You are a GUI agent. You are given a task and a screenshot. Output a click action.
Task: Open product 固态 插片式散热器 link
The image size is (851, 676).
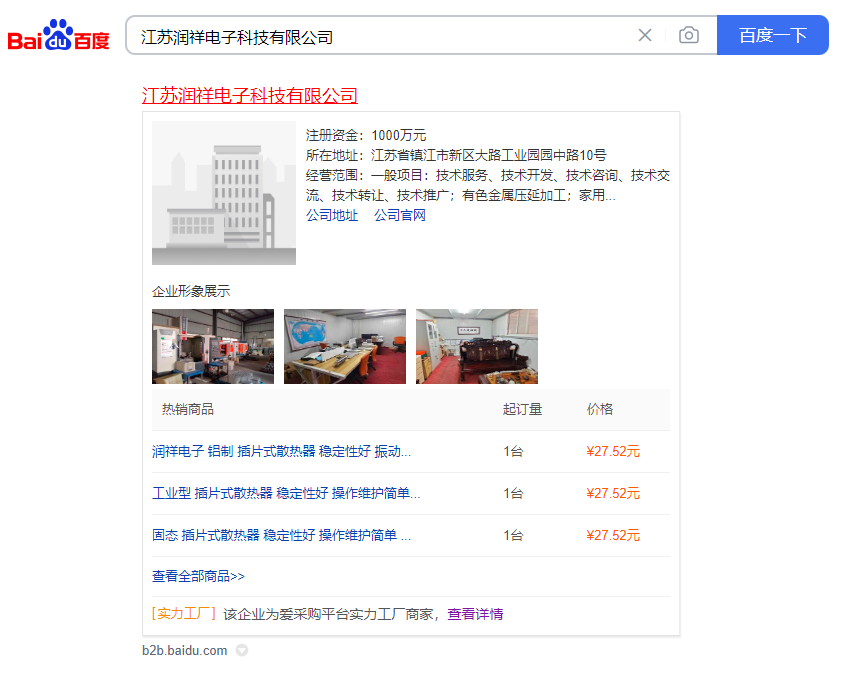(x=282, y=535)
